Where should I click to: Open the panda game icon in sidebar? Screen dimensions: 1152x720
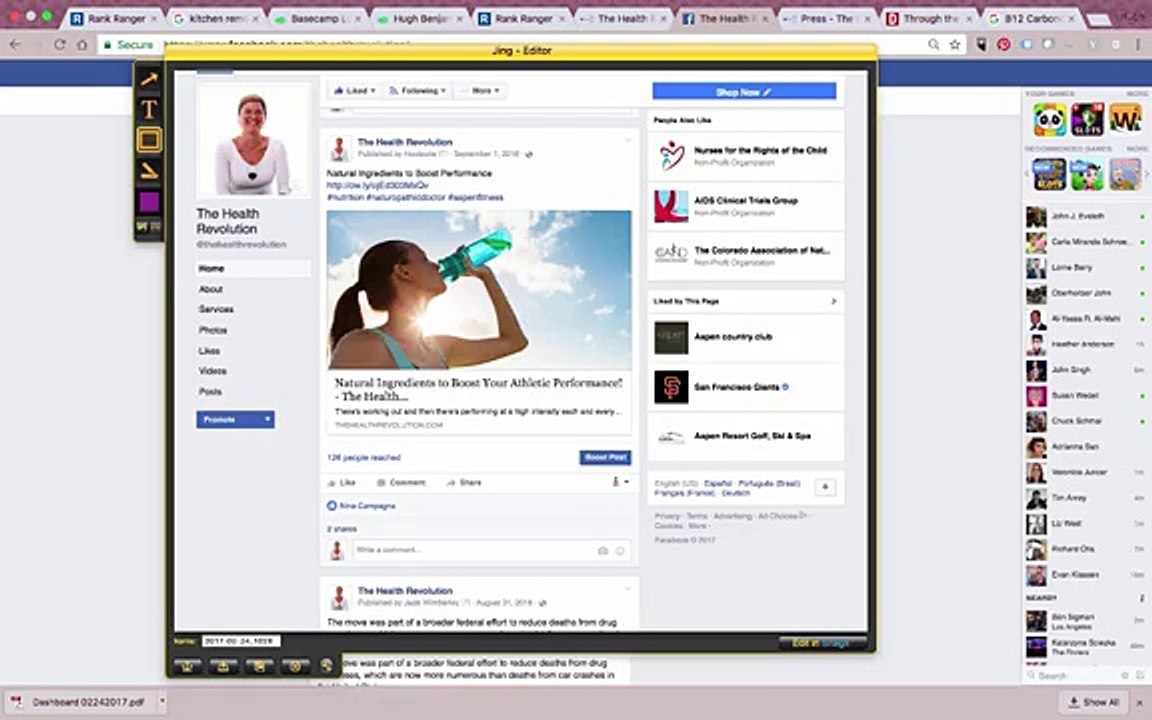point(1049,119)
